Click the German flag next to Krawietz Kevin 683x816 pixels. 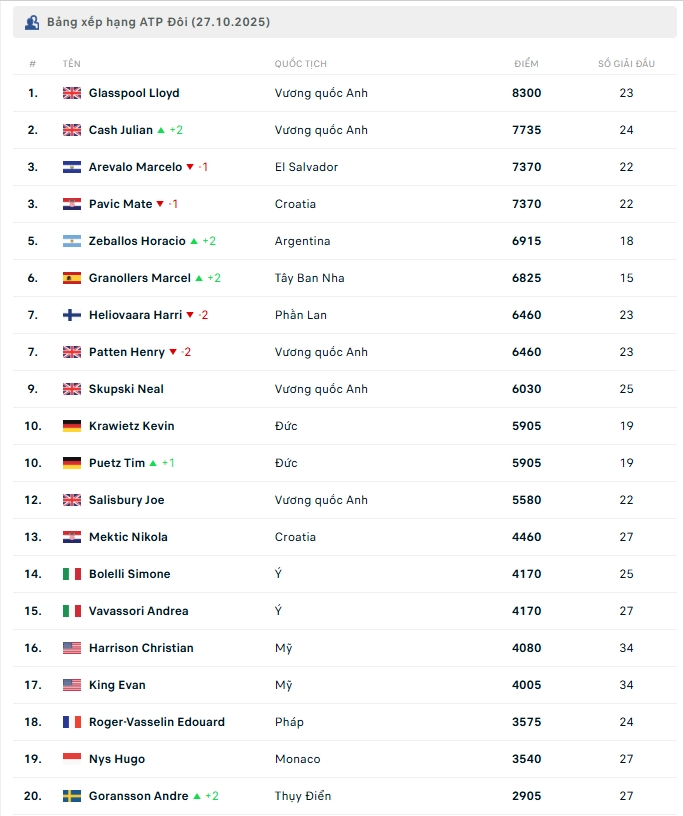click(x=72, y=426)
